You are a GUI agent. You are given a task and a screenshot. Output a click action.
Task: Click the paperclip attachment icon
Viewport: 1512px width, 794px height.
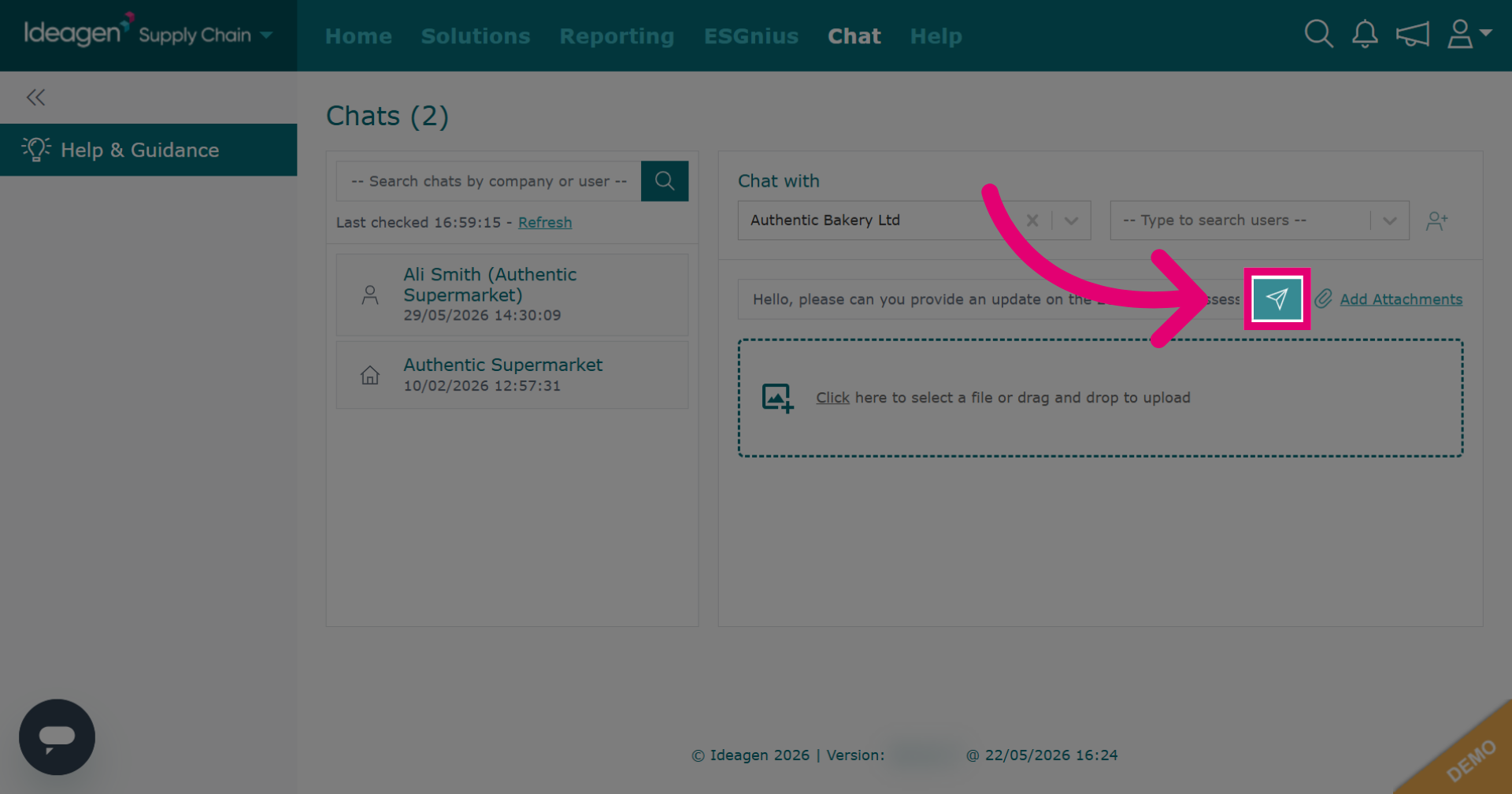point(1323,299)
